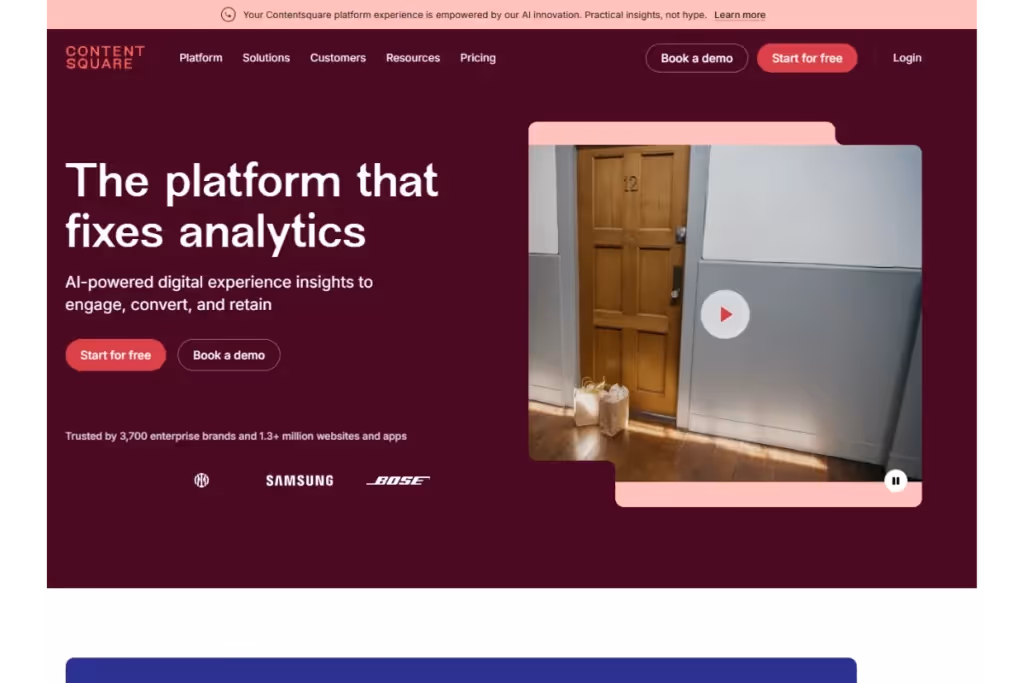
Task: Open the Learn more link in the banner
Action: [739, 14]
